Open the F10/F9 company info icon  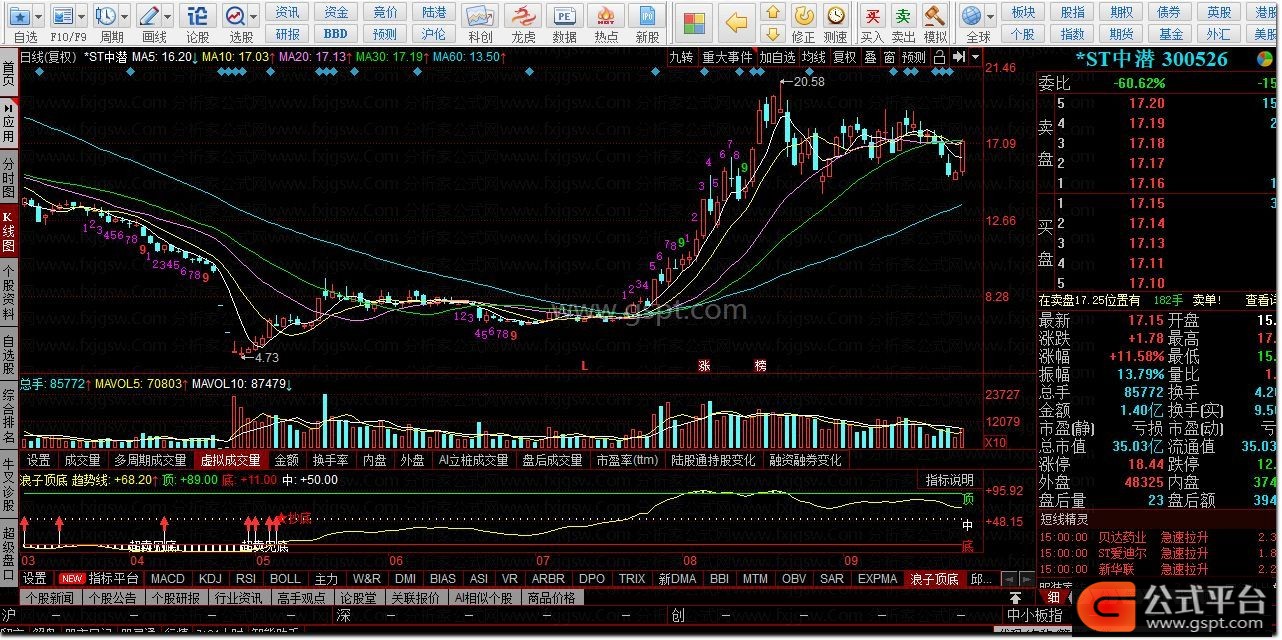pyautogui.click(x=62, y=17)
